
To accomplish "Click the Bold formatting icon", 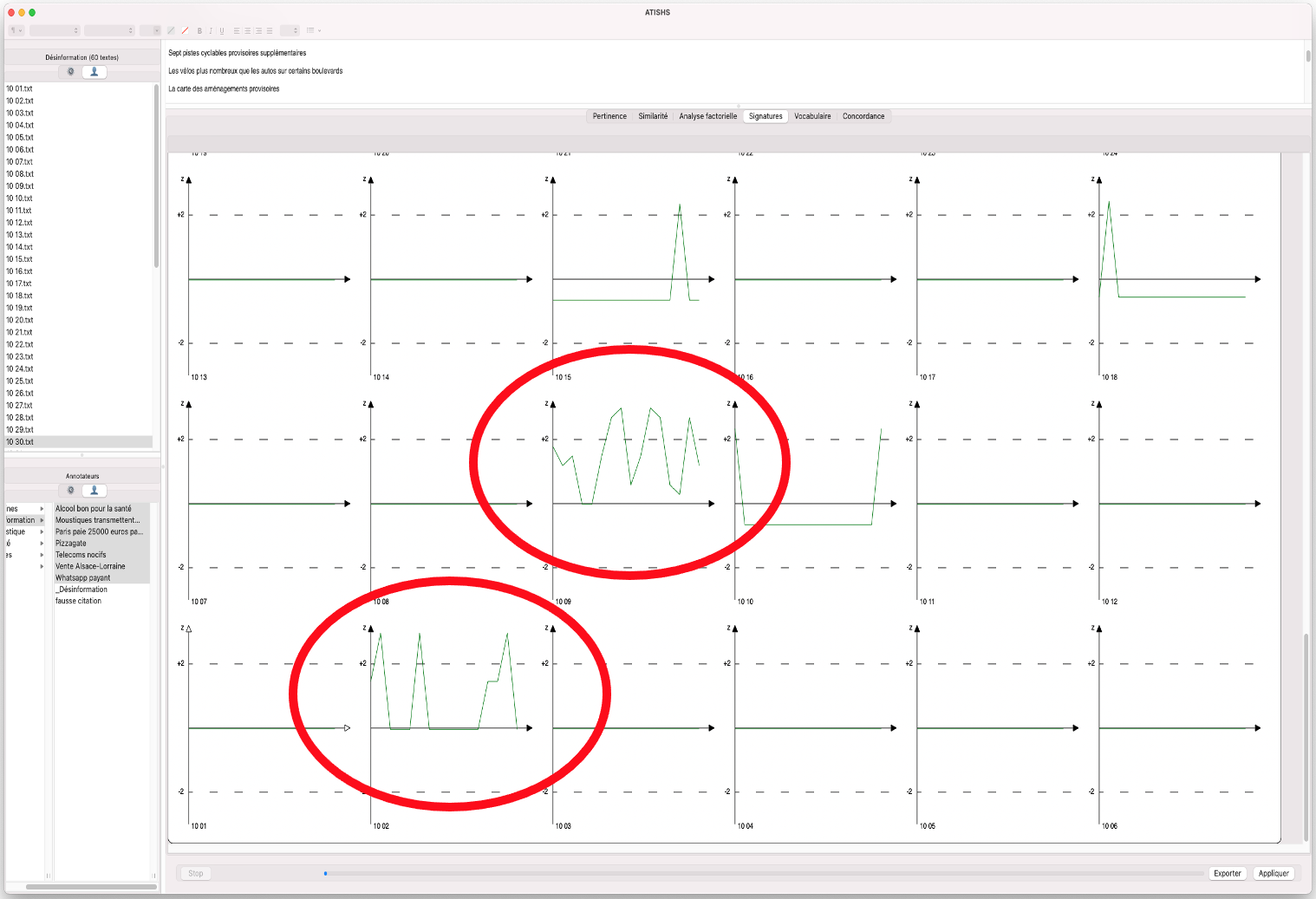I will (x=199, y=30).
